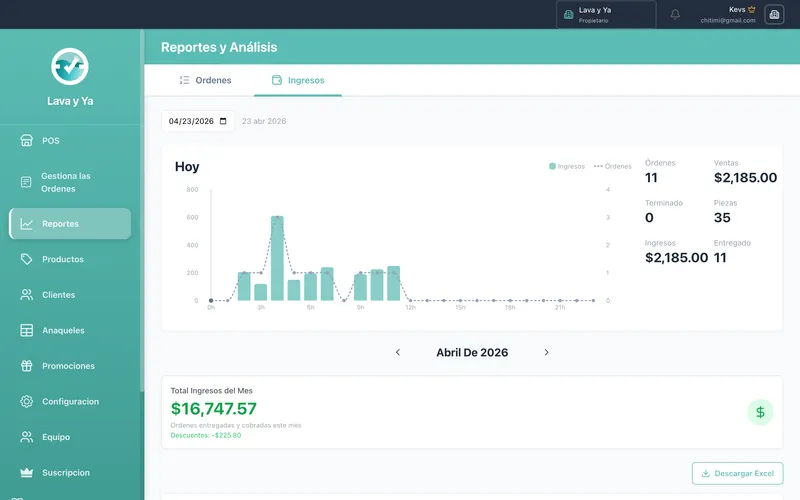
Task: Click the user avatar icon top right
Action: tap(774, 14)
